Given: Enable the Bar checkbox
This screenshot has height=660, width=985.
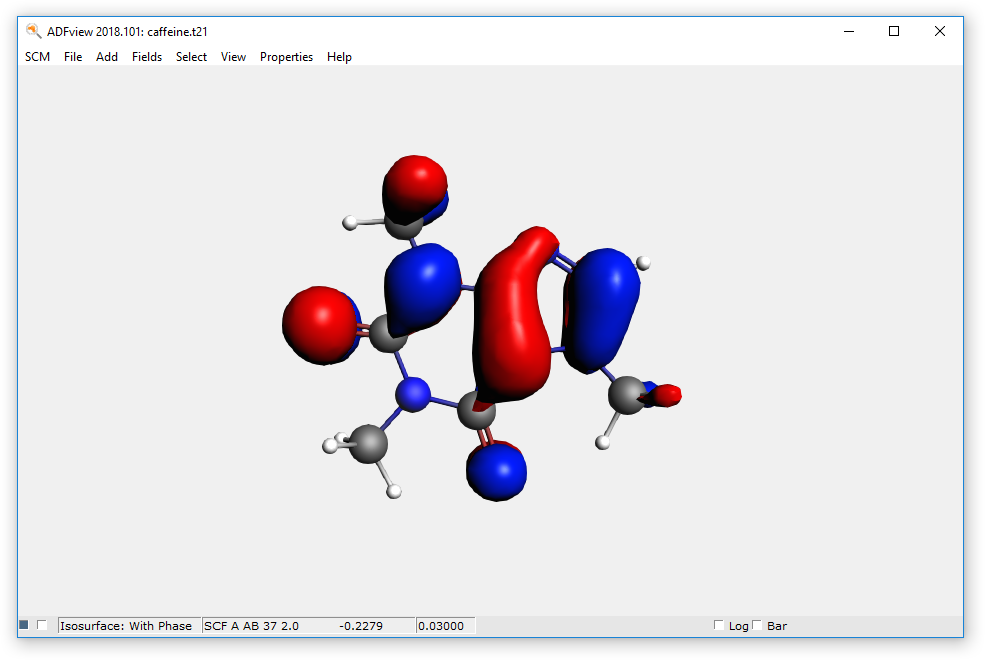Looking at the screenshot, I should point(757,625).
